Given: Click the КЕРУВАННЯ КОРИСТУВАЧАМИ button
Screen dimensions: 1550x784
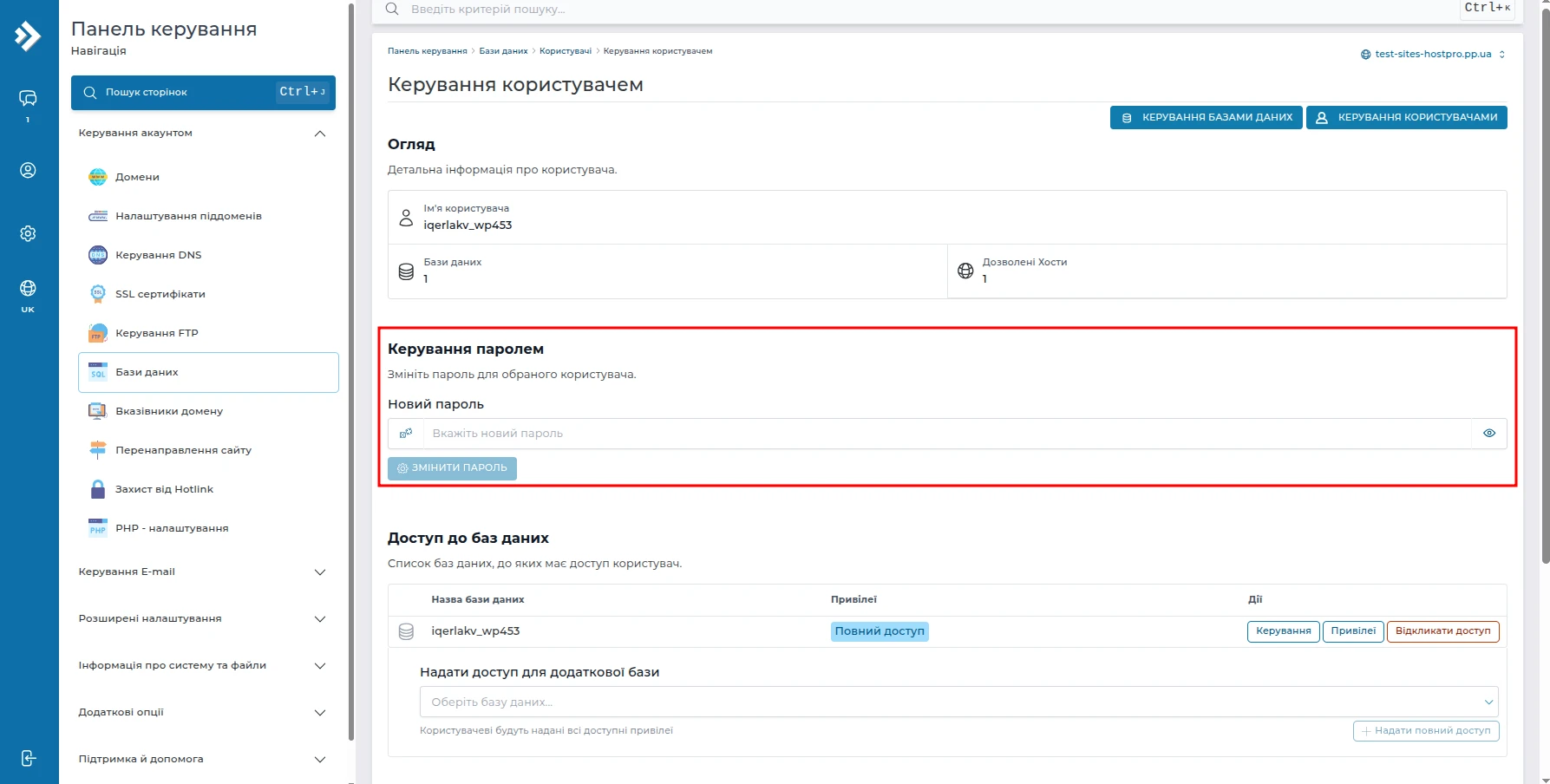Looking at the screenshot, I should (x=1407, y=118).
